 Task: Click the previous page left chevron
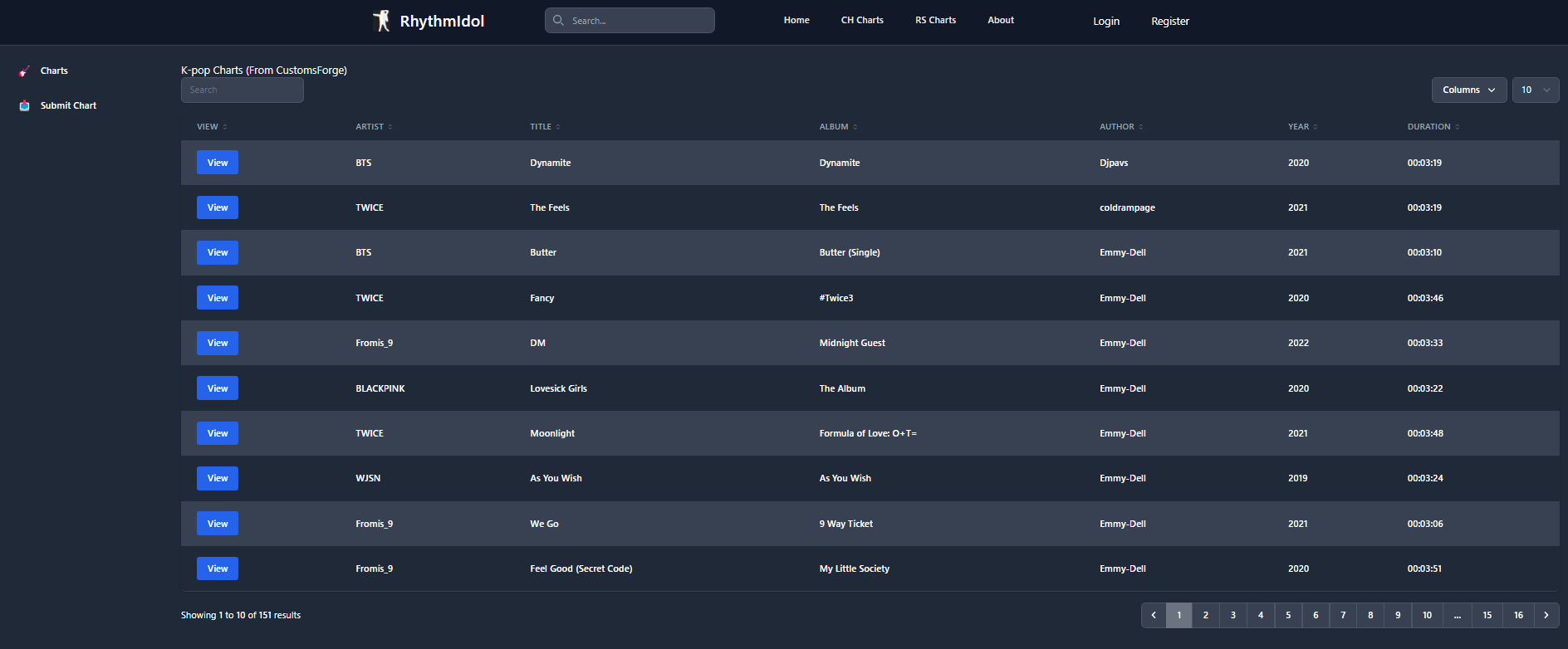(1154, 615)
